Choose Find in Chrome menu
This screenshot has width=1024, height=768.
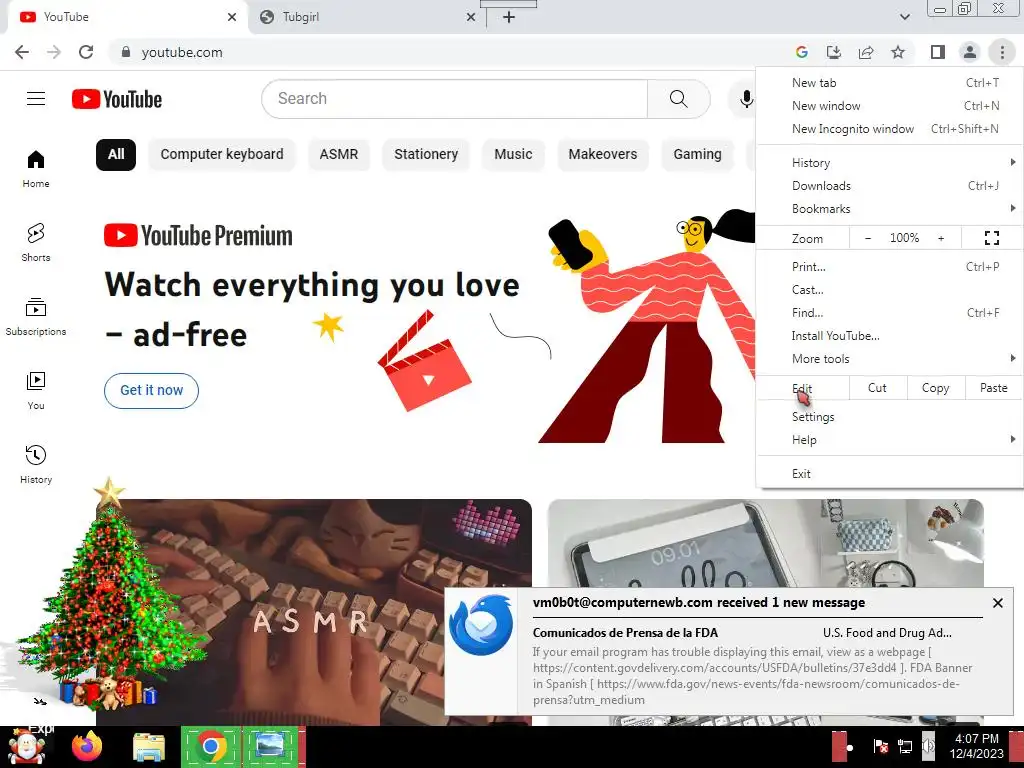point(889,313)
